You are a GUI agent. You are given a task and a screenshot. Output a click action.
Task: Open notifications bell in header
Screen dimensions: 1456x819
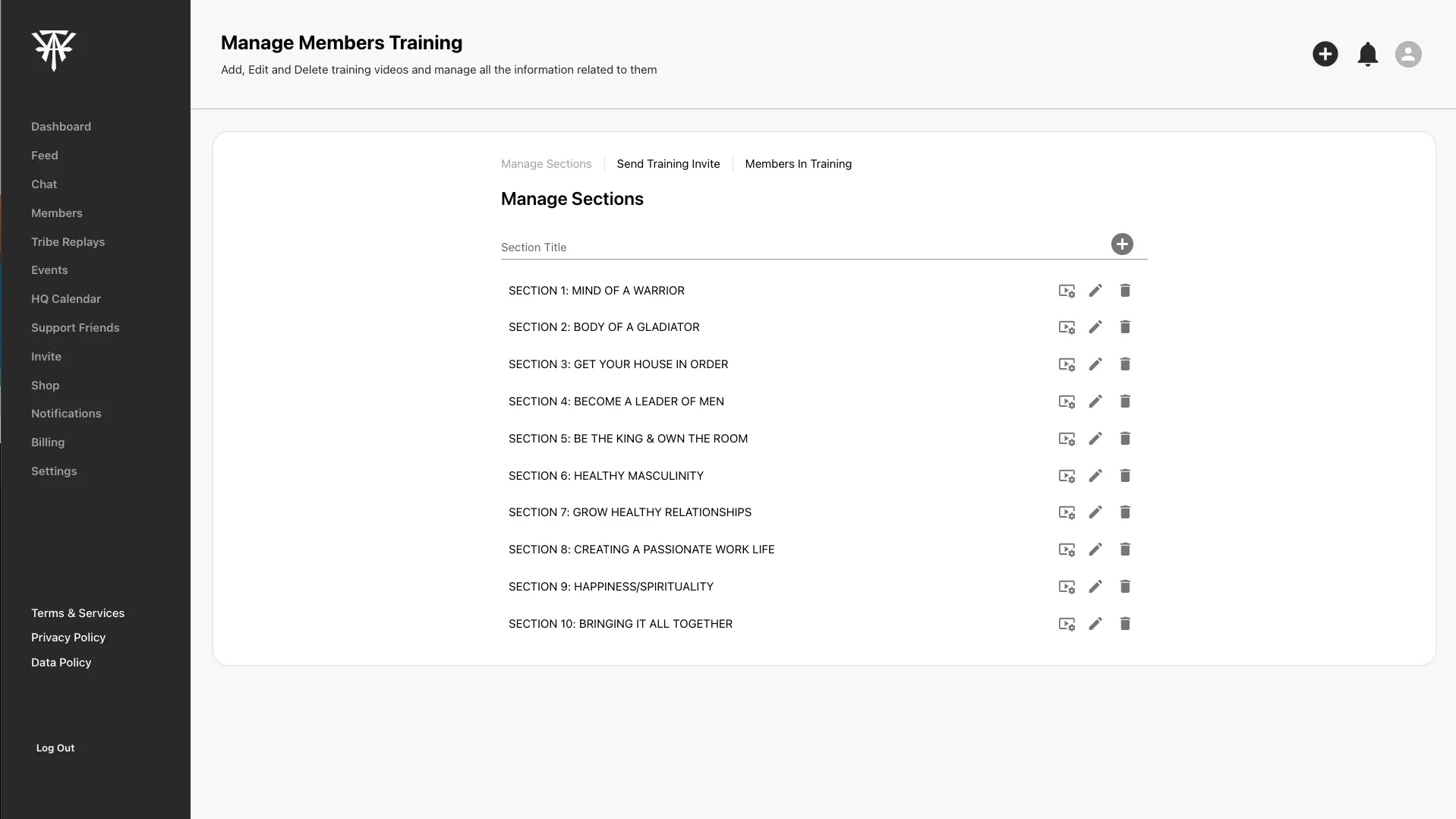coord(1368,54)
